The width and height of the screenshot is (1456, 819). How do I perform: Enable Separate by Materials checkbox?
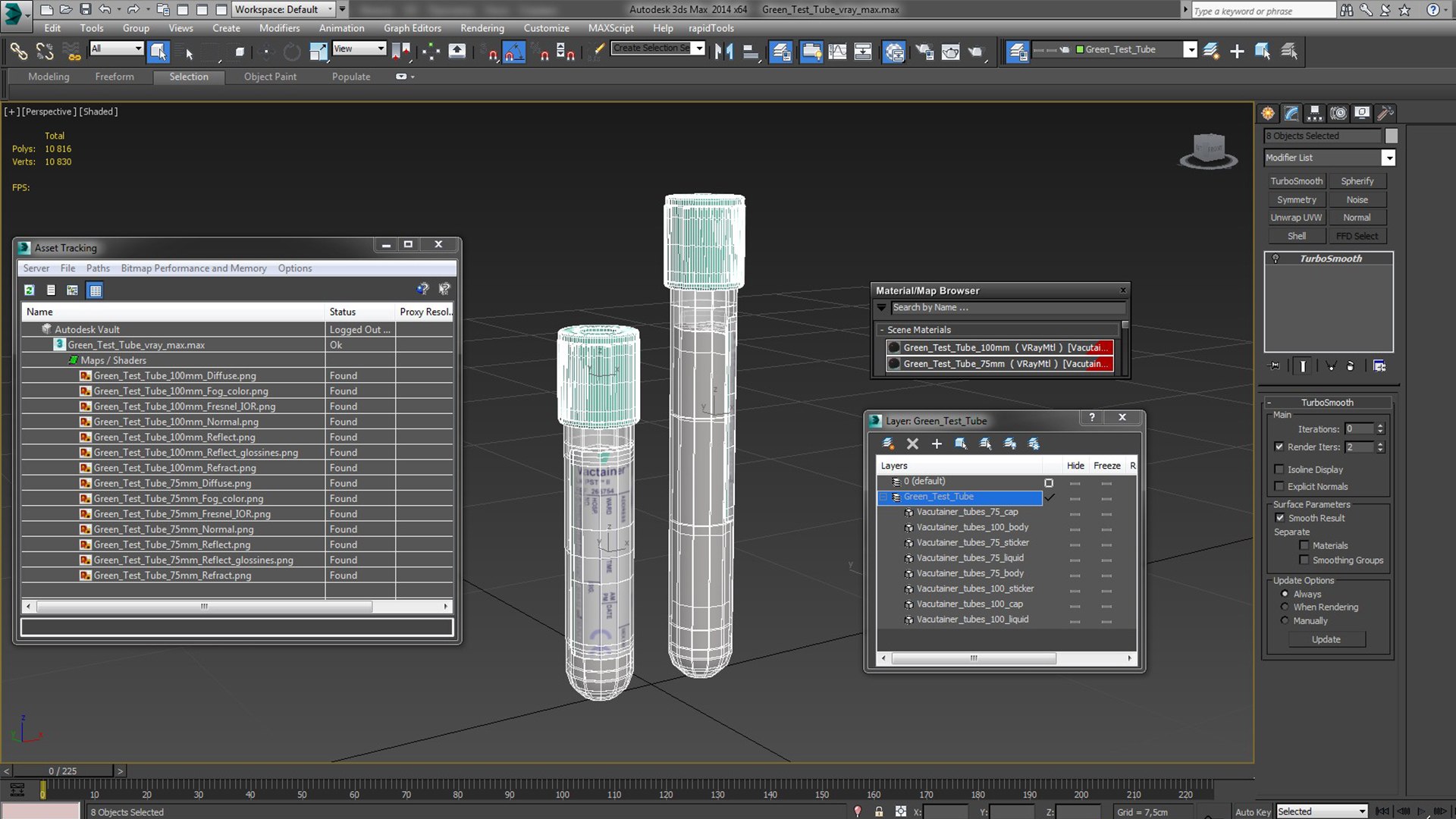(1304, 545)
